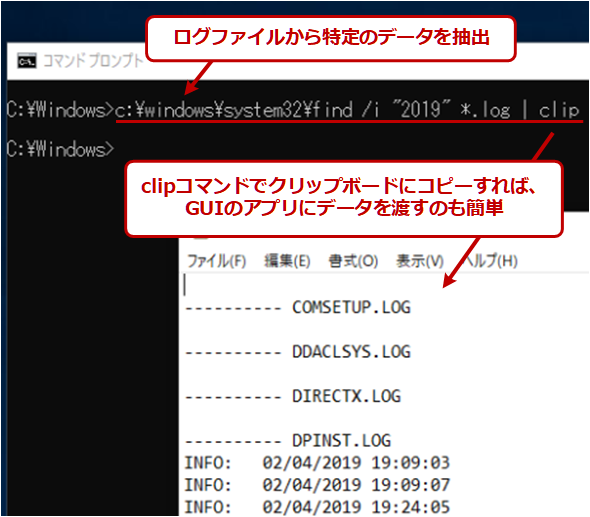This screenshot has height=517, width=590.
Task: Click the INFO line with 19:24:05
Action: pyautogui.click(x=317, y=508)
